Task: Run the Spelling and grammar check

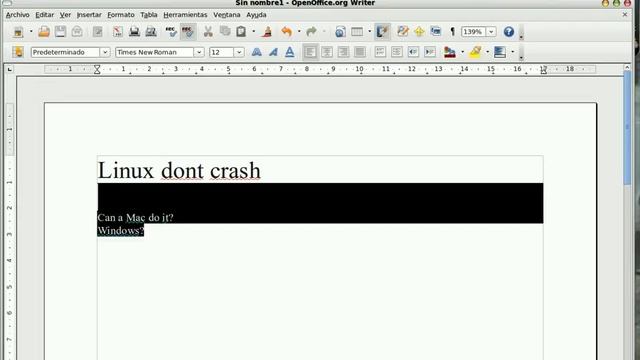Action: (x=171, y=32)
